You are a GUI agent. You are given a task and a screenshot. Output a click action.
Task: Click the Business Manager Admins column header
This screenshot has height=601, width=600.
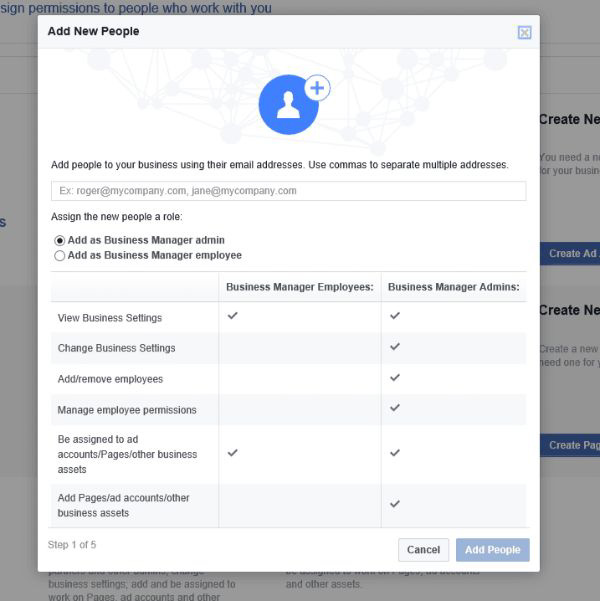pos(453,287)
